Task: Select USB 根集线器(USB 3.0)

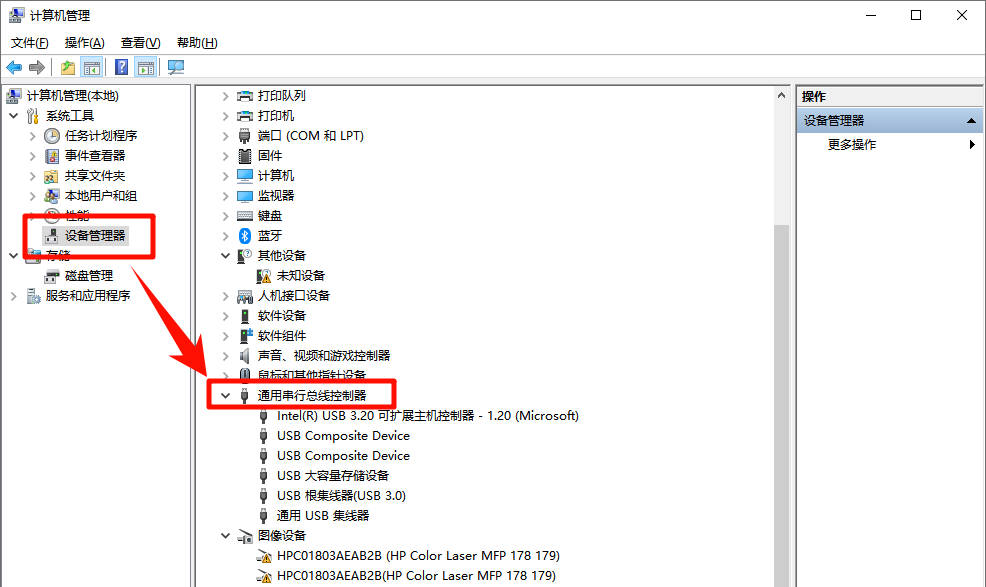Action: 341,496
